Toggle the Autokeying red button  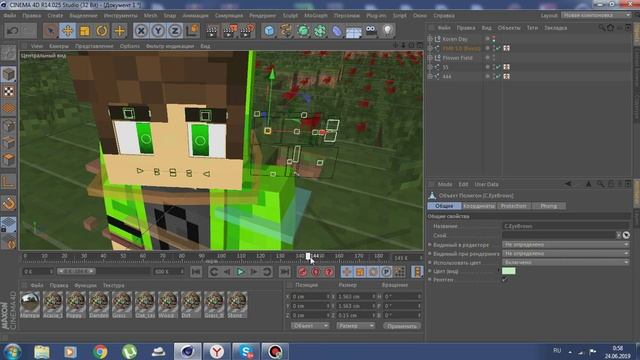tap(316, 271)
